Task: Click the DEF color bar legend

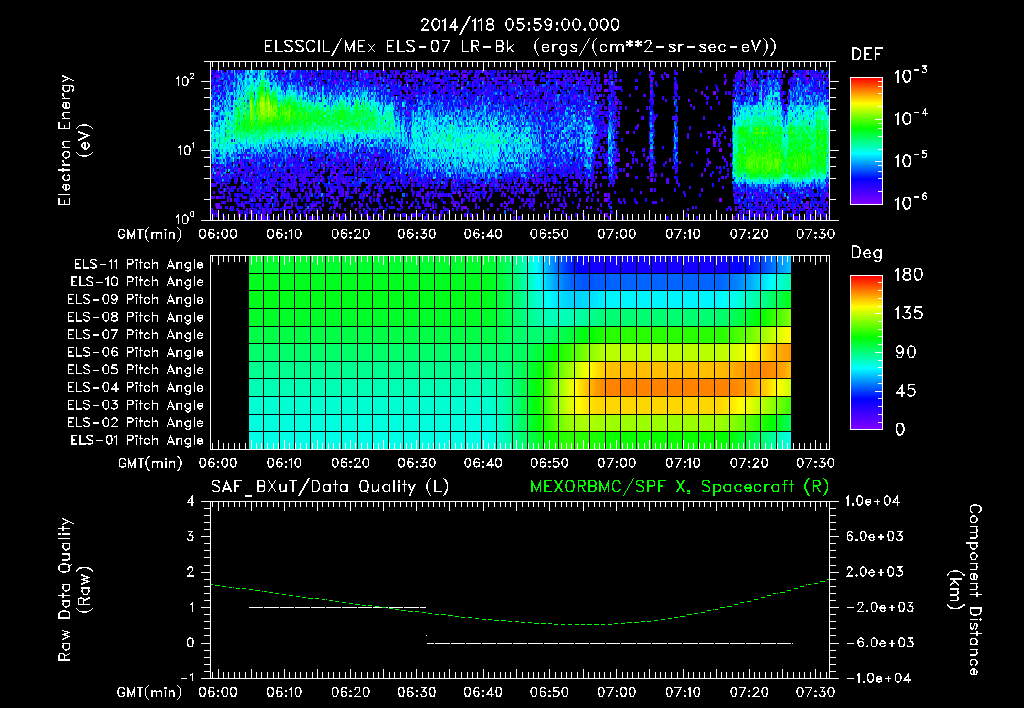Action: pos(866,140)
